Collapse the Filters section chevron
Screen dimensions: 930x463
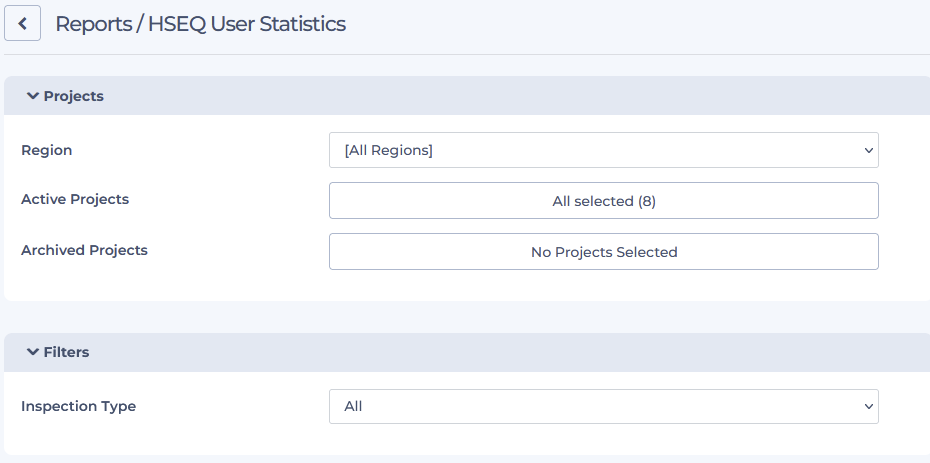tap(32, 352)
